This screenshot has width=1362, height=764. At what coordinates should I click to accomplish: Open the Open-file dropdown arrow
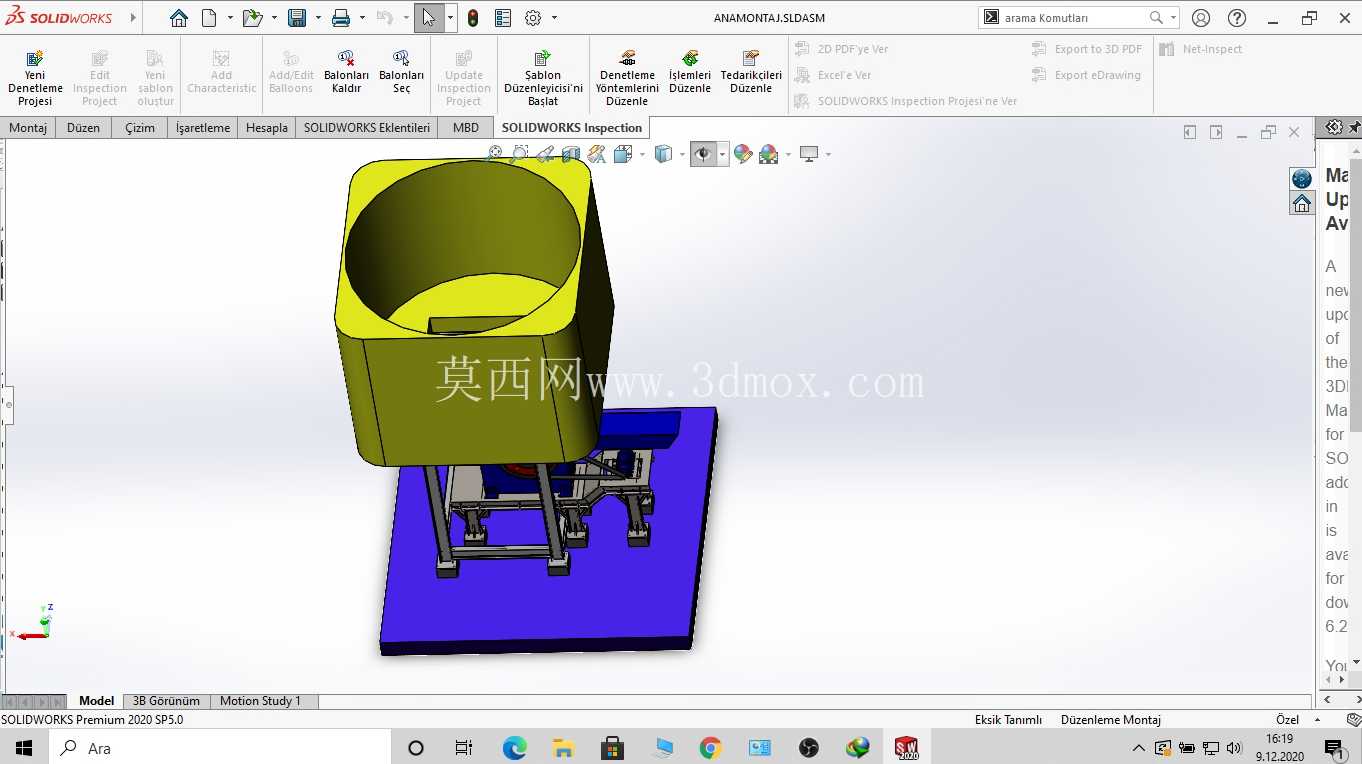click(x=274, y=18)
